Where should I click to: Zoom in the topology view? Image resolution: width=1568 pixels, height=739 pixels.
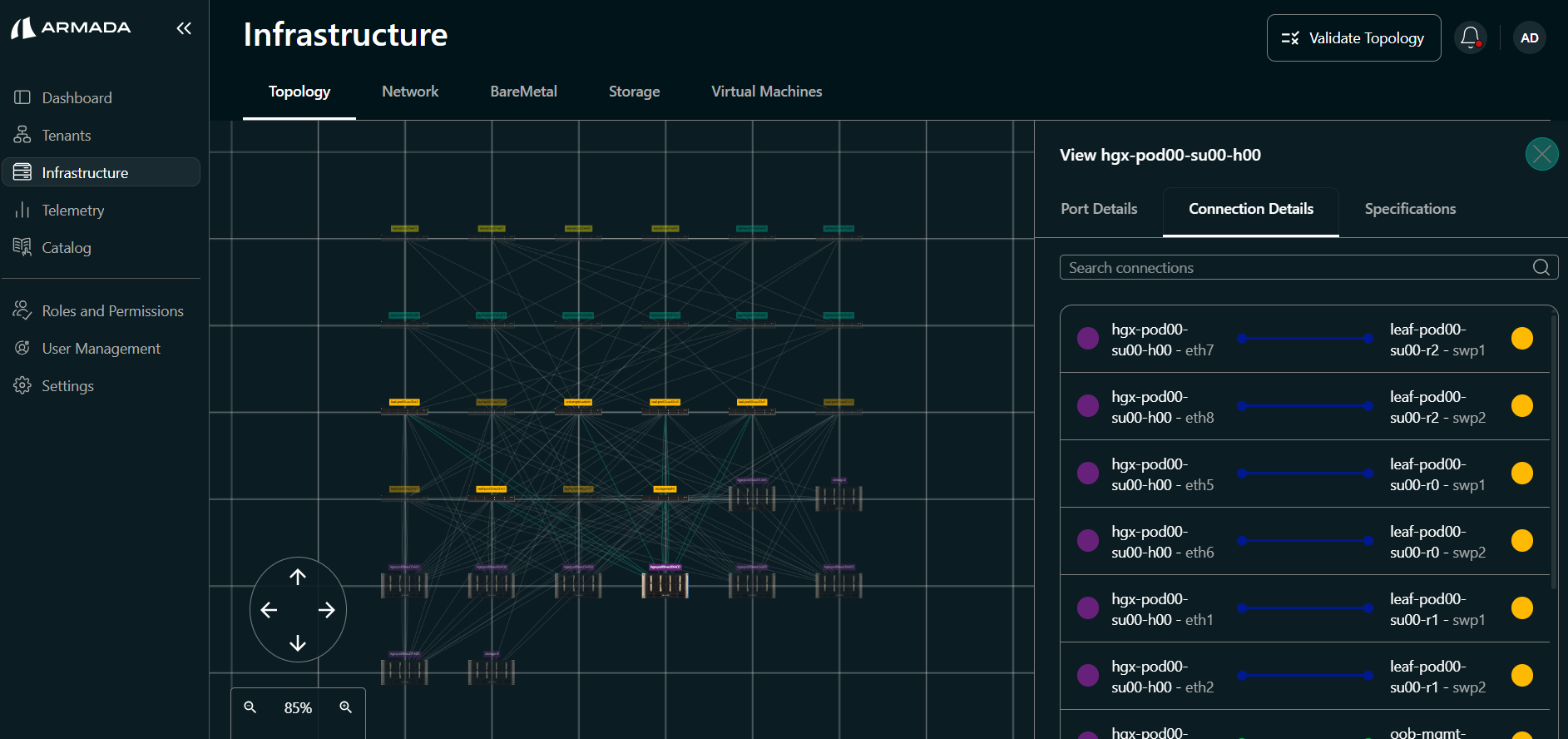346,707
